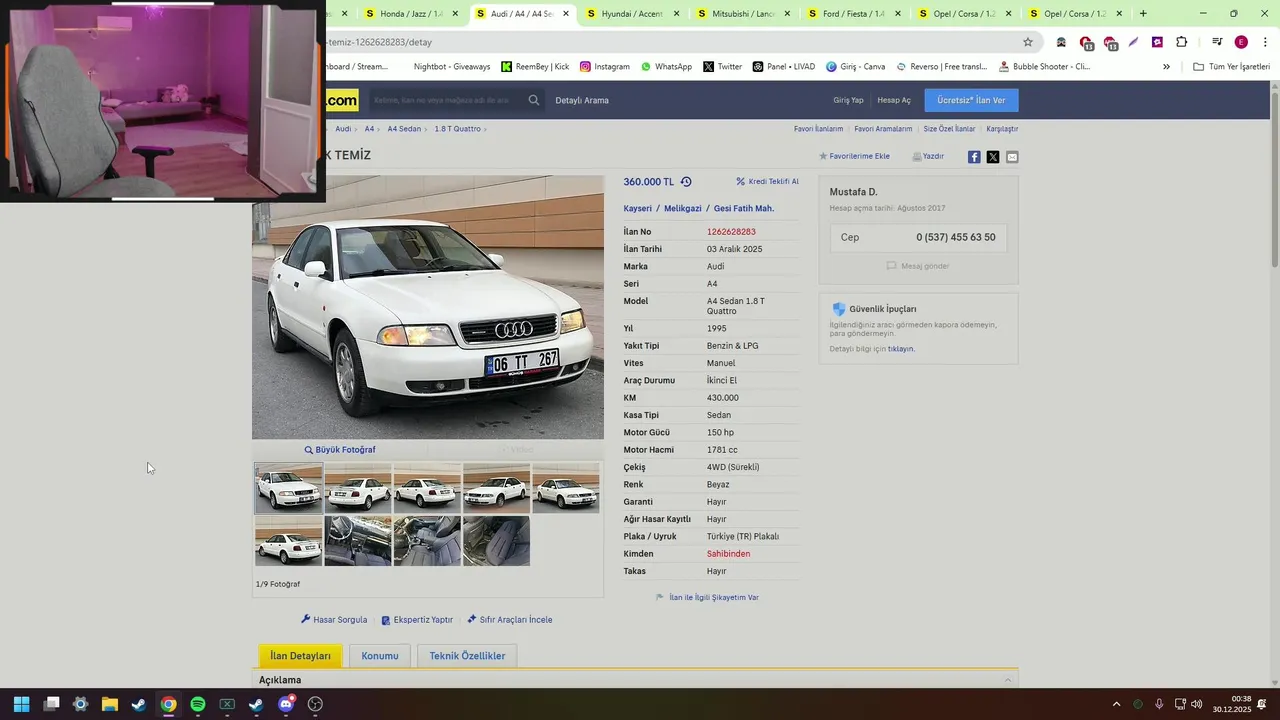
Task: Click 1.8 T Quattro breadcrumb
Action: point(457,129)
